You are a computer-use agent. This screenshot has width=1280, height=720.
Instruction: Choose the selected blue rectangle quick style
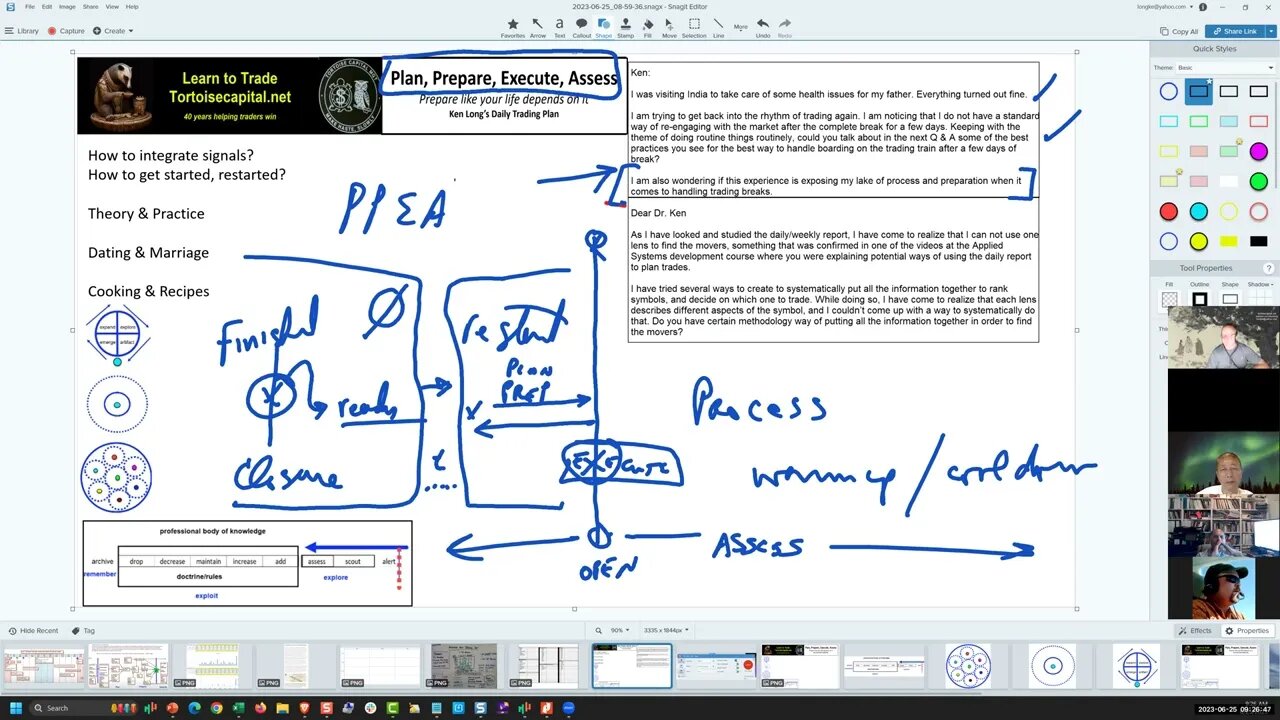(1198, 92)
